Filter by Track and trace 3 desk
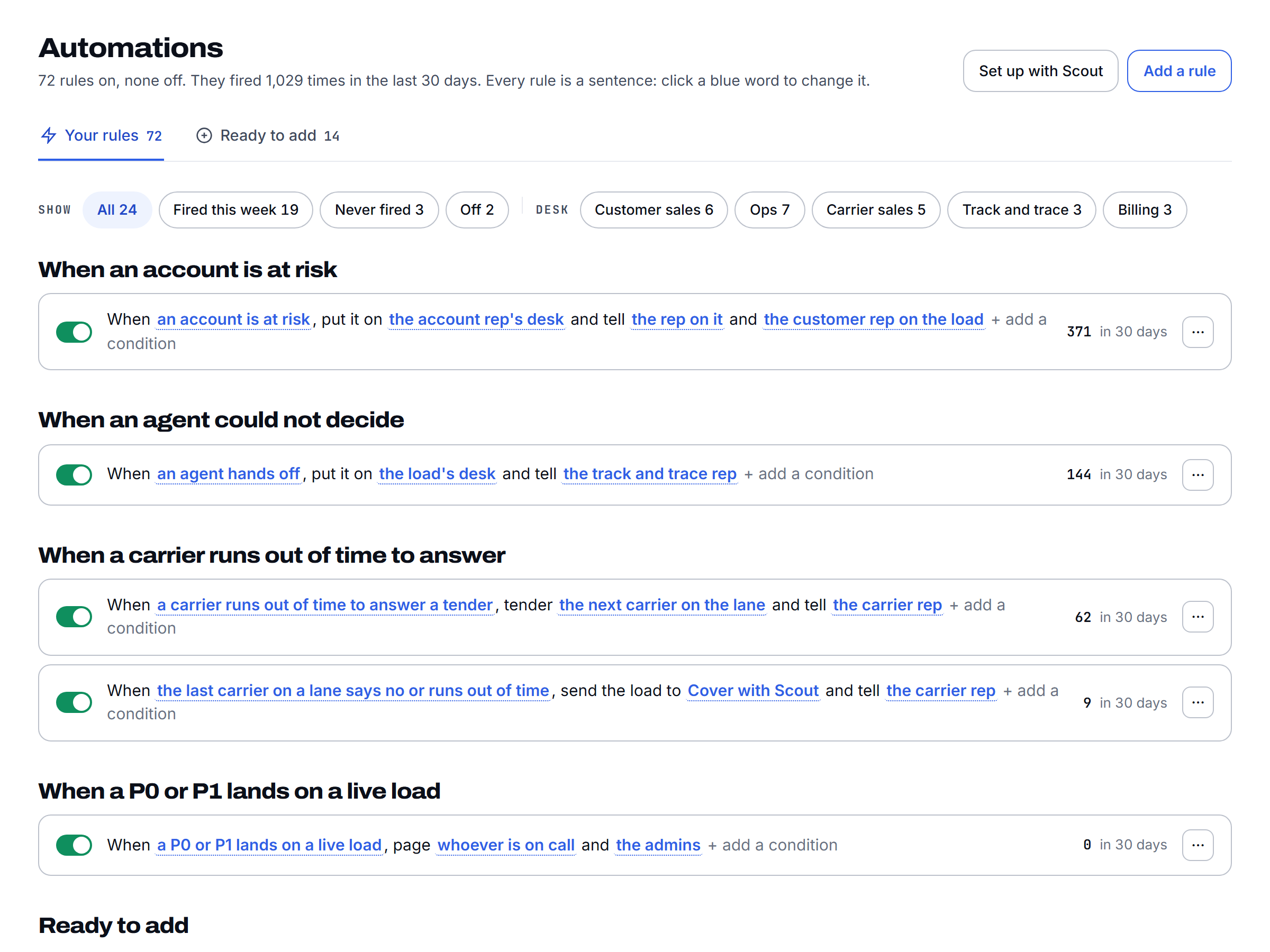 pos(1021,210)
